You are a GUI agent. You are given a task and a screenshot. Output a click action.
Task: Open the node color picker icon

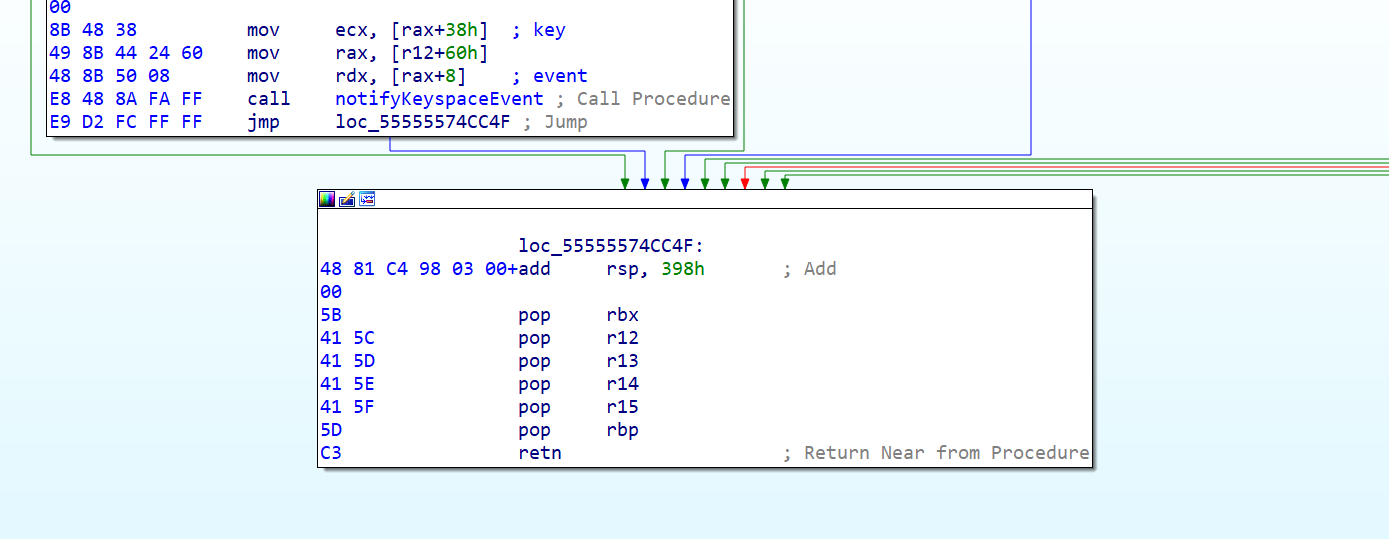pos(327,199)
